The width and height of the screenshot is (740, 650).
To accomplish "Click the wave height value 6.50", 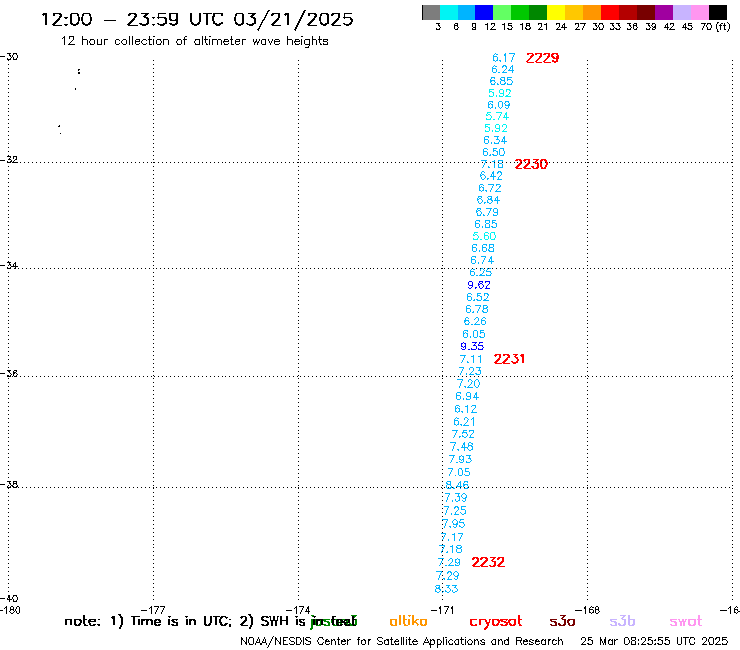I will 494,152.
